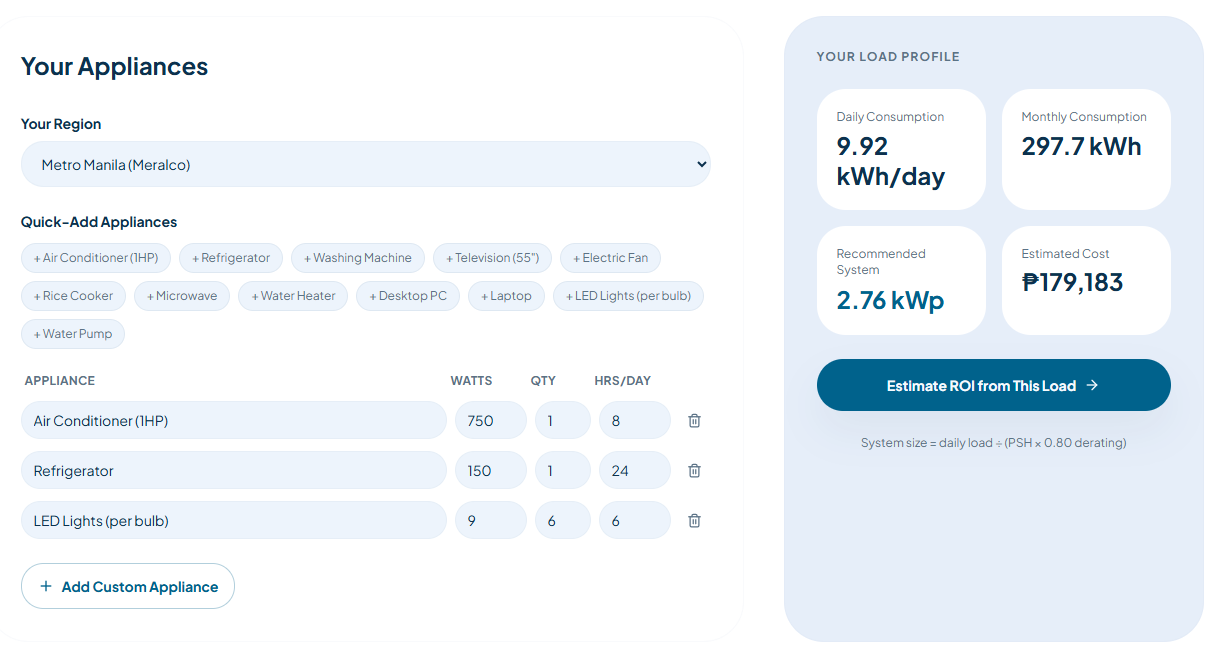Quick-add Washing Machine appliance
The image size is (1208, 646).
(x=358, y=258)
